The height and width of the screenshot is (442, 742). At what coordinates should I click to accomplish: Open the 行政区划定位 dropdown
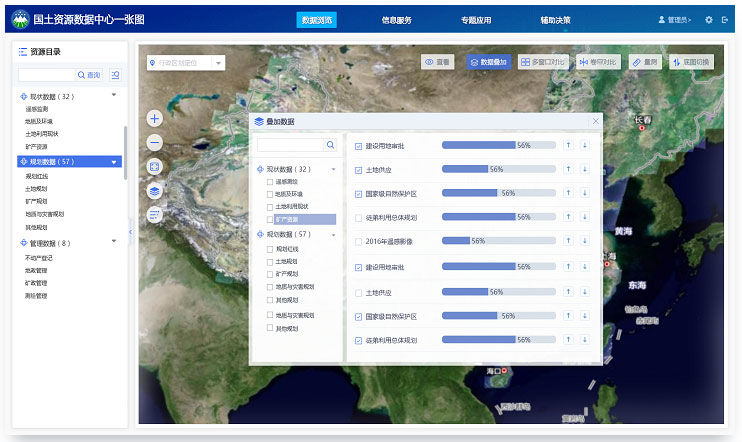(x=185, y=63)
